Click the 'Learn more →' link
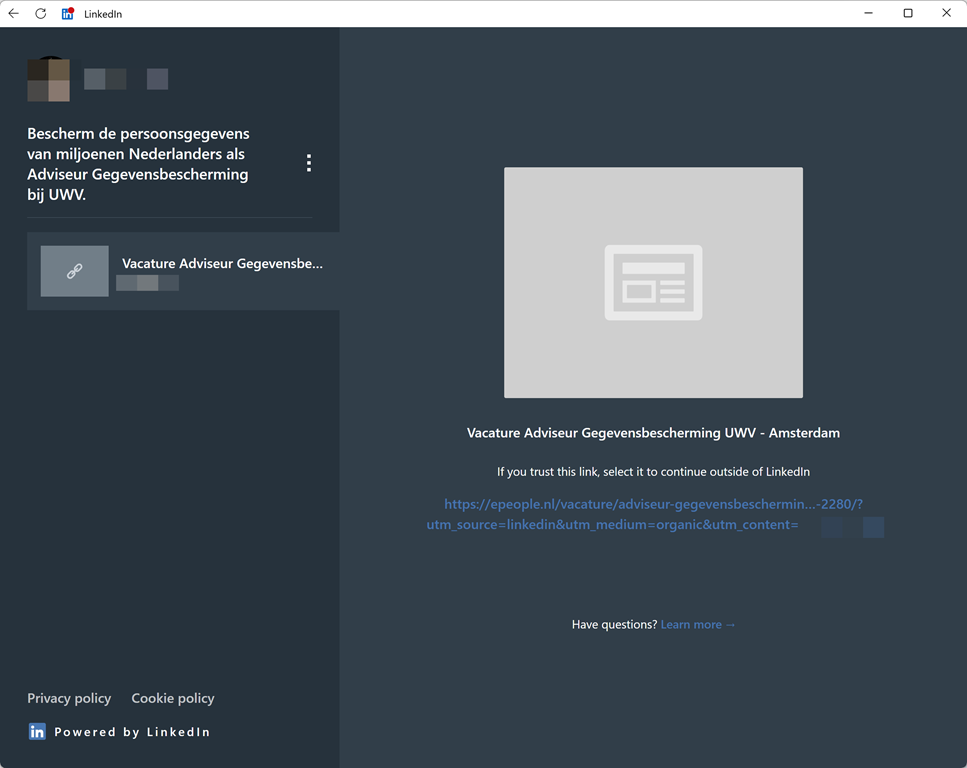 pos(698,625)
